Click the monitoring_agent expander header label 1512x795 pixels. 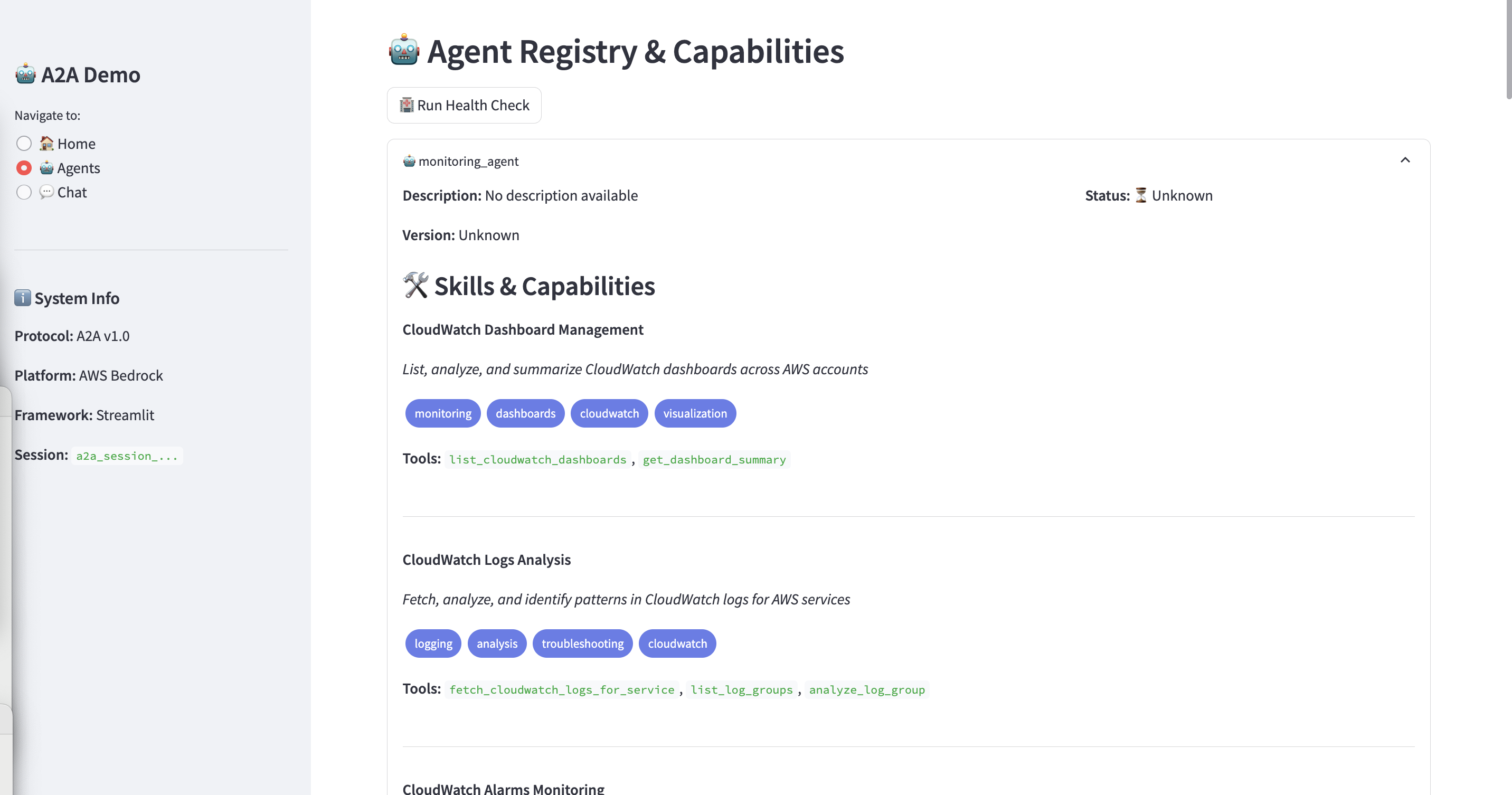[468, 161]
